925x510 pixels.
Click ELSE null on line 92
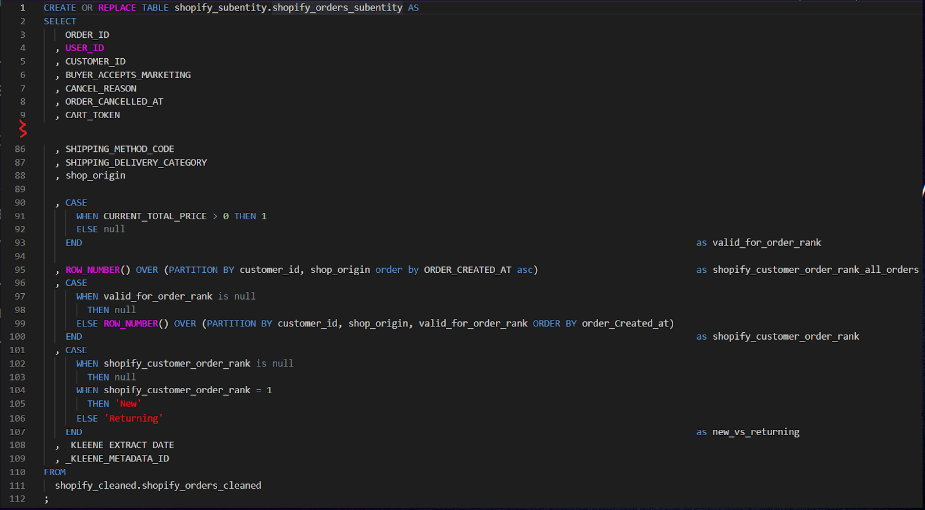pos(100,229)
